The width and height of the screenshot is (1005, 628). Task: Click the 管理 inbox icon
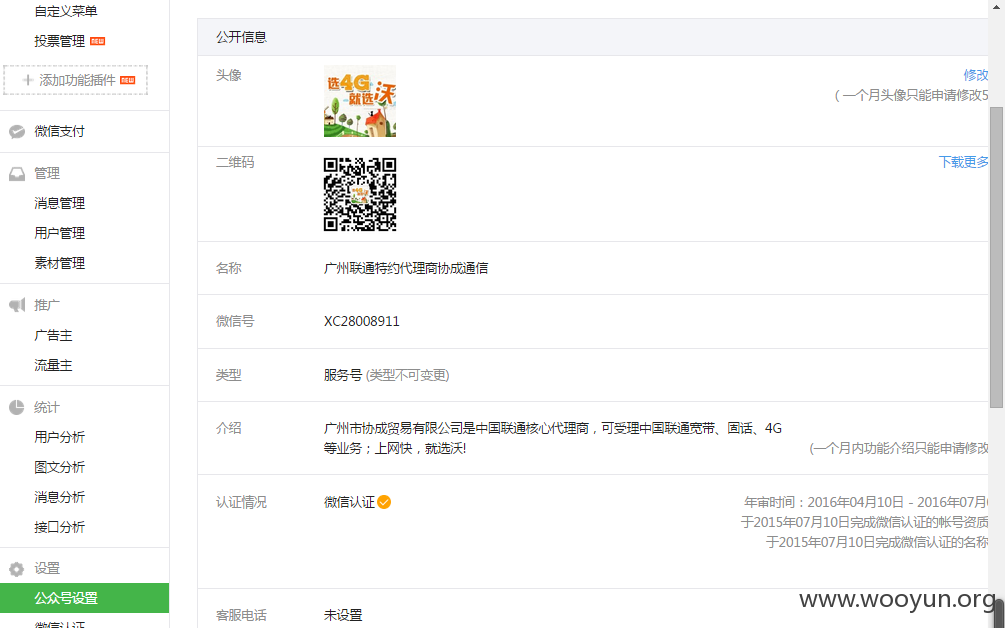click(x=17, y=174)
